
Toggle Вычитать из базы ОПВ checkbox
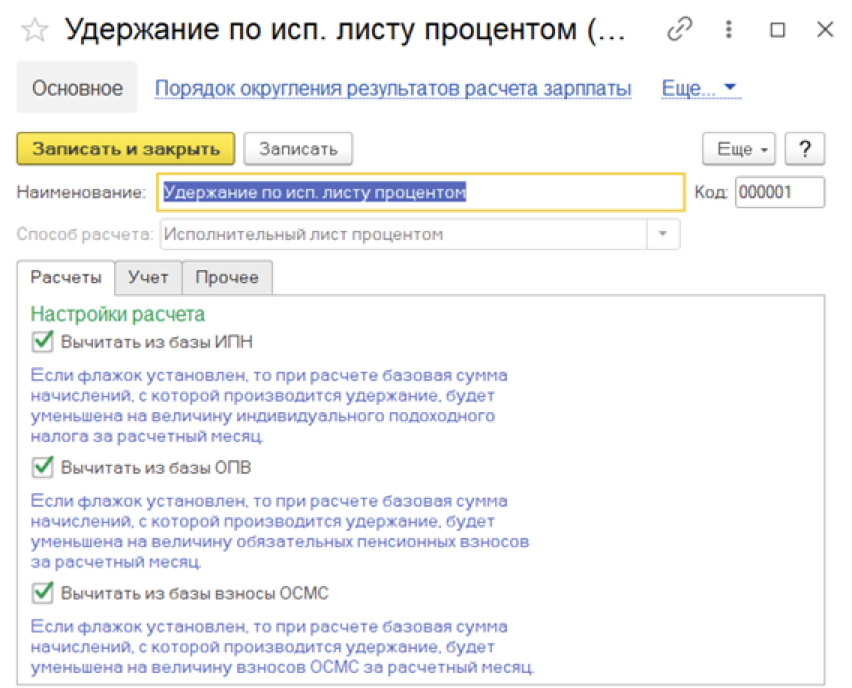pos(42,467)
